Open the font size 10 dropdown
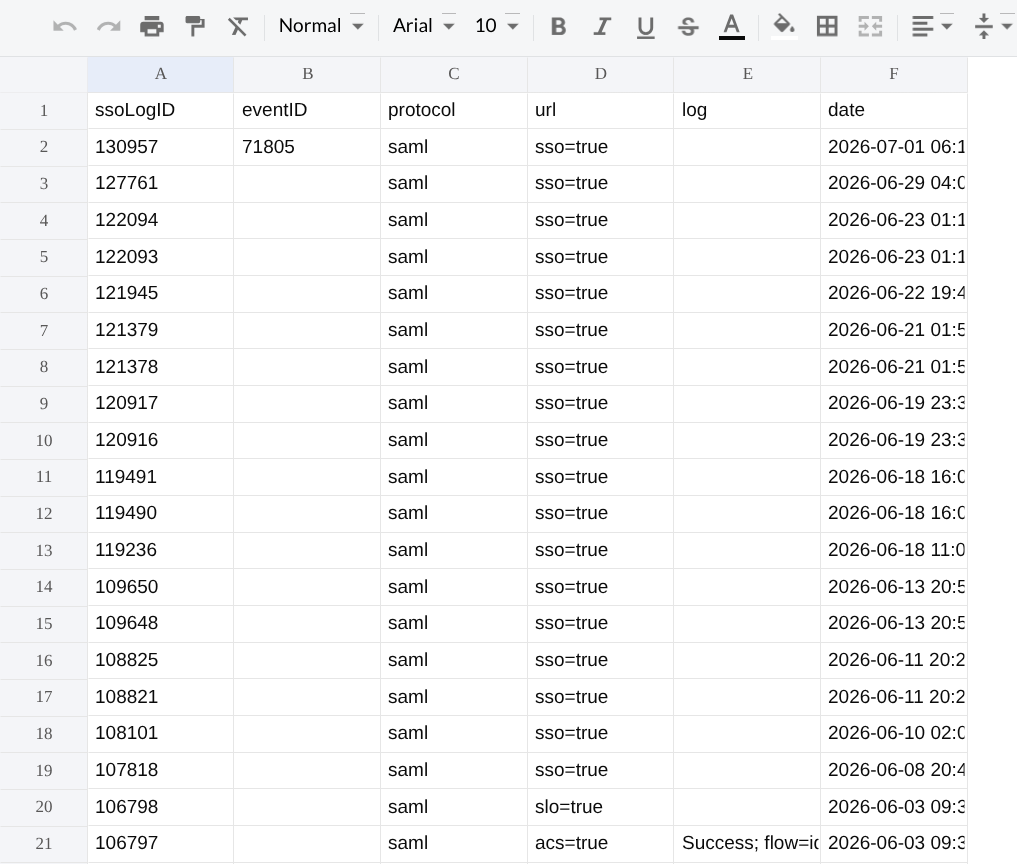 click(497, 26)
